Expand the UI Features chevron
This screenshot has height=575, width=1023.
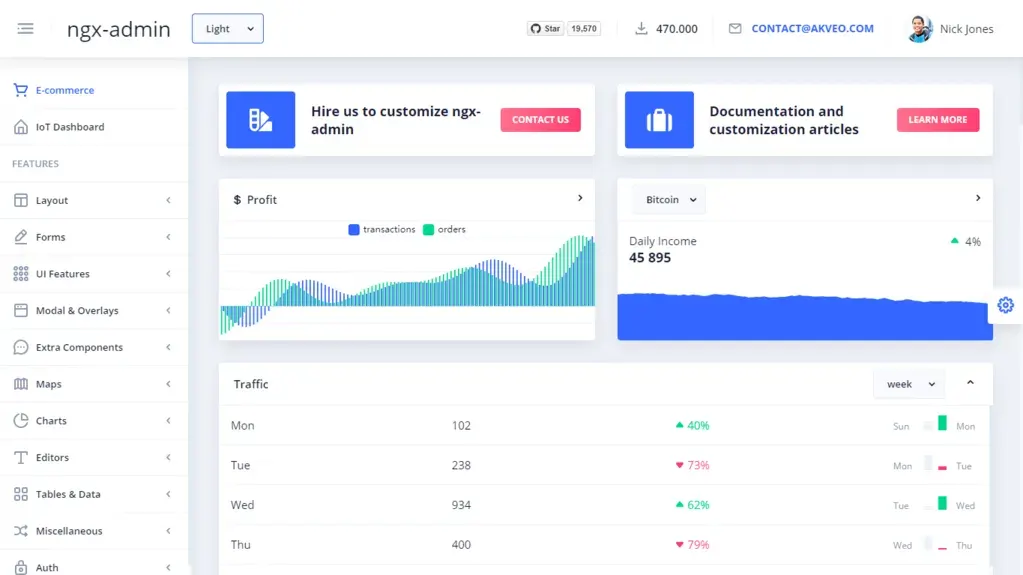[168, 273]
